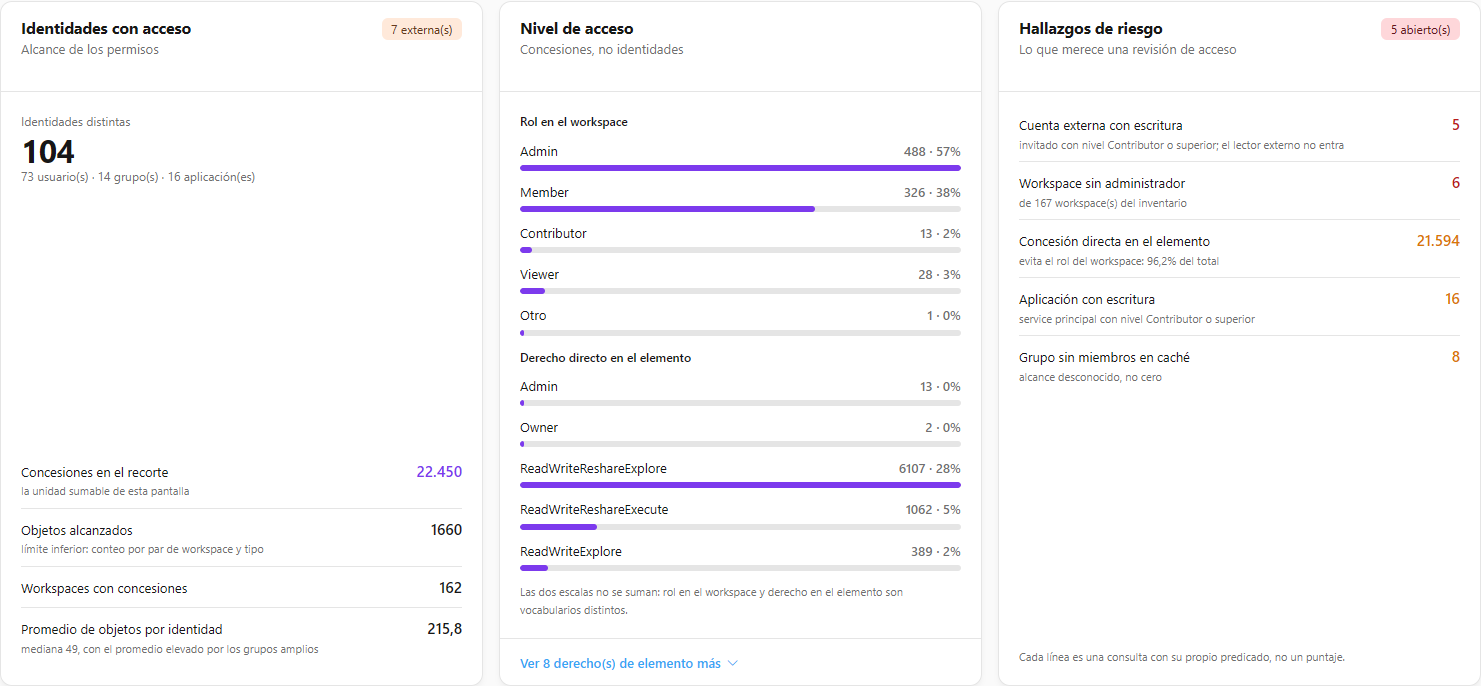This screenshot has height=687, width=1481.
Task: Select the "6107 · 28%" value
Action: tap(930, 468)
